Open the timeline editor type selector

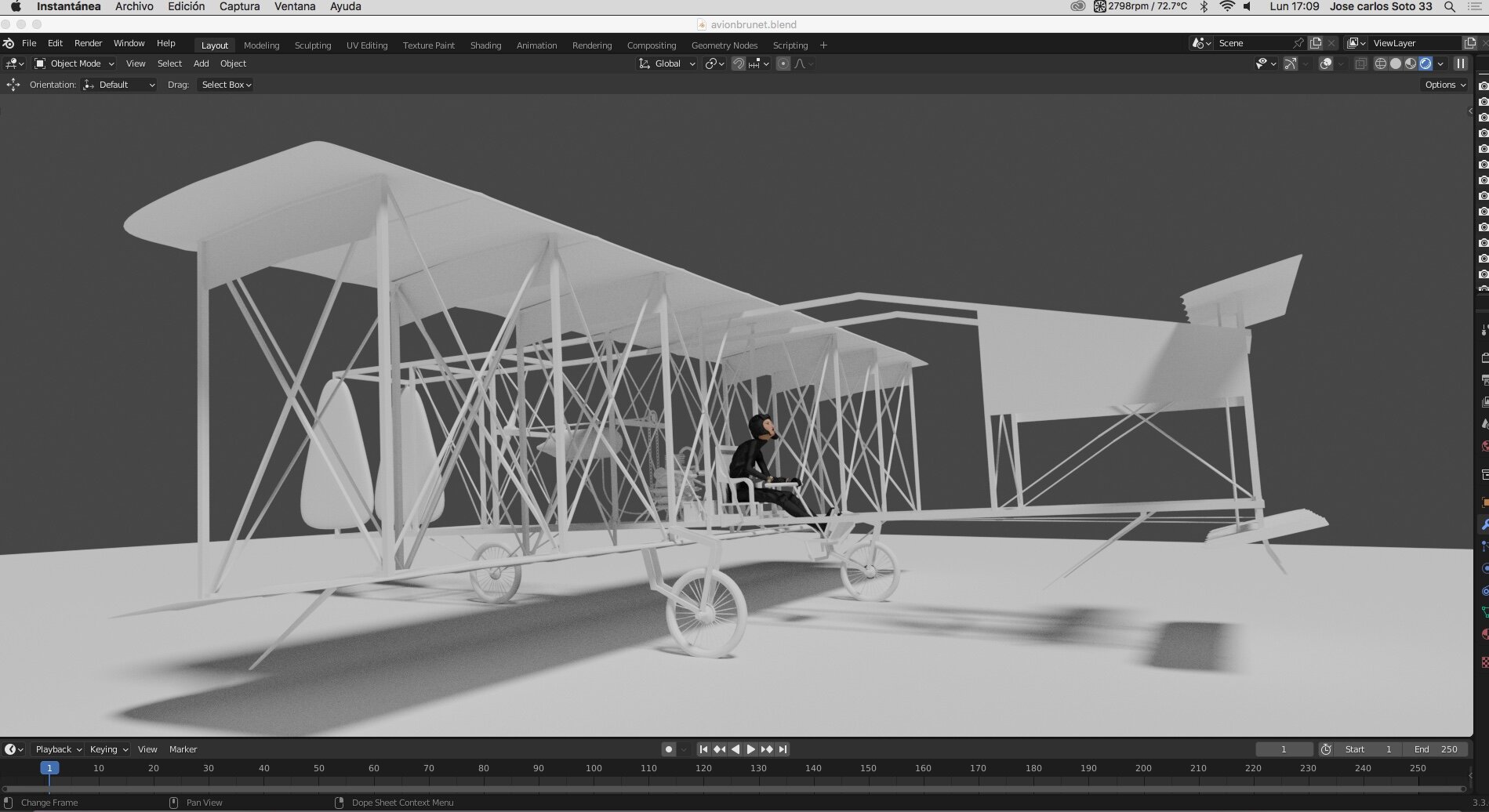14,749
